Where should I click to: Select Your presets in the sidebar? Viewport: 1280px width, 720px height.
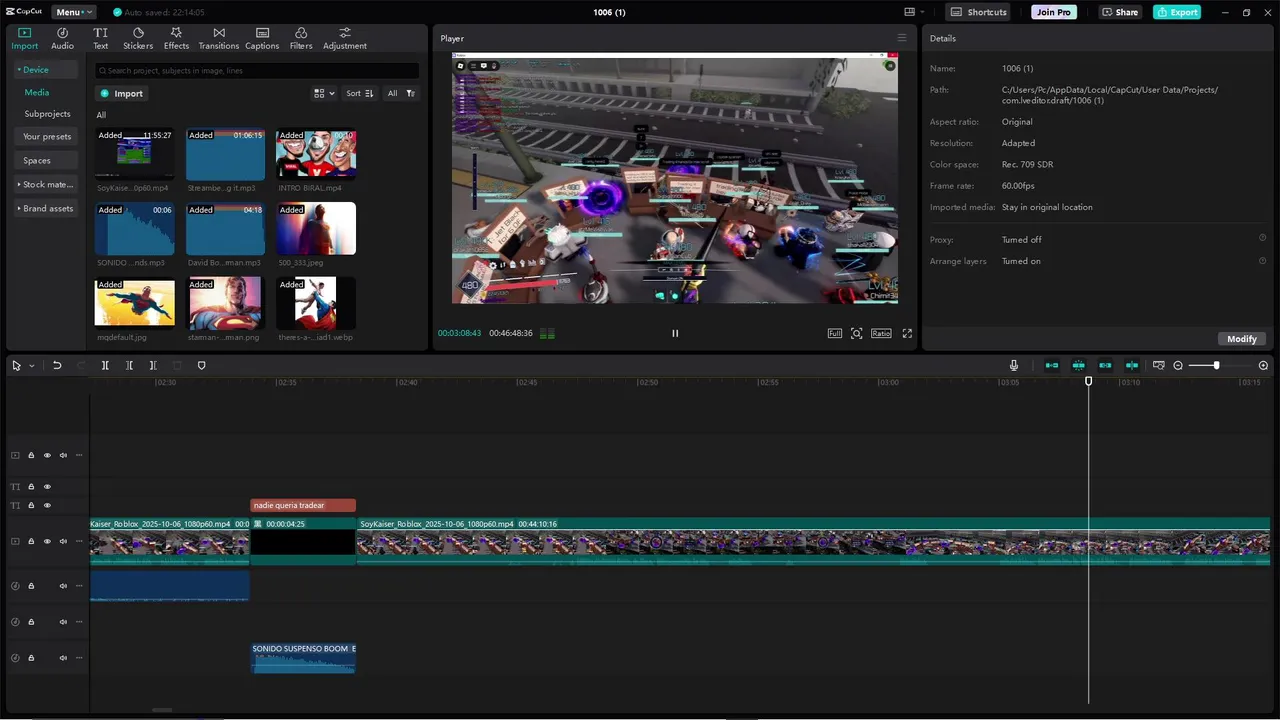click(47, 136)
